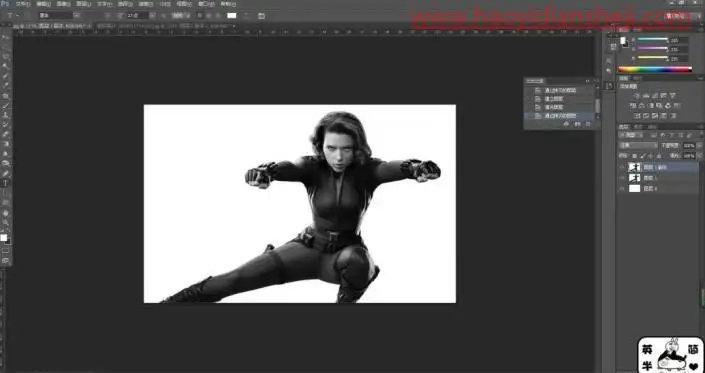Select the Eyedropper tool

tap(6, 86)
